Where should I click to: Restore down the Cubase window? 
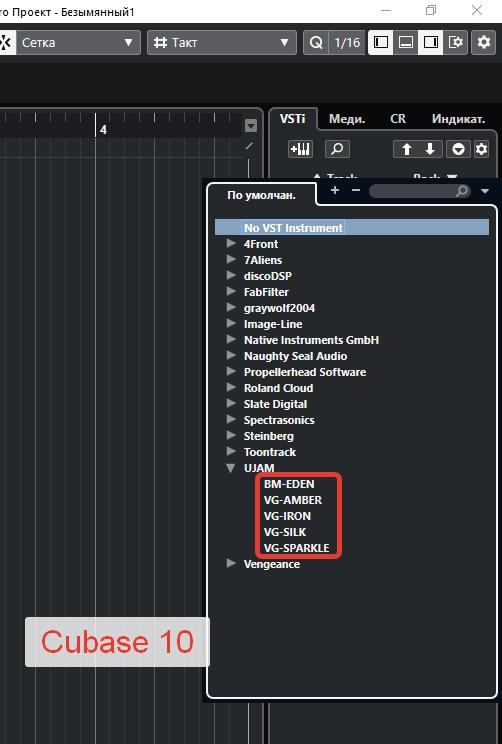pyautogui.click(x=431, y=10)
